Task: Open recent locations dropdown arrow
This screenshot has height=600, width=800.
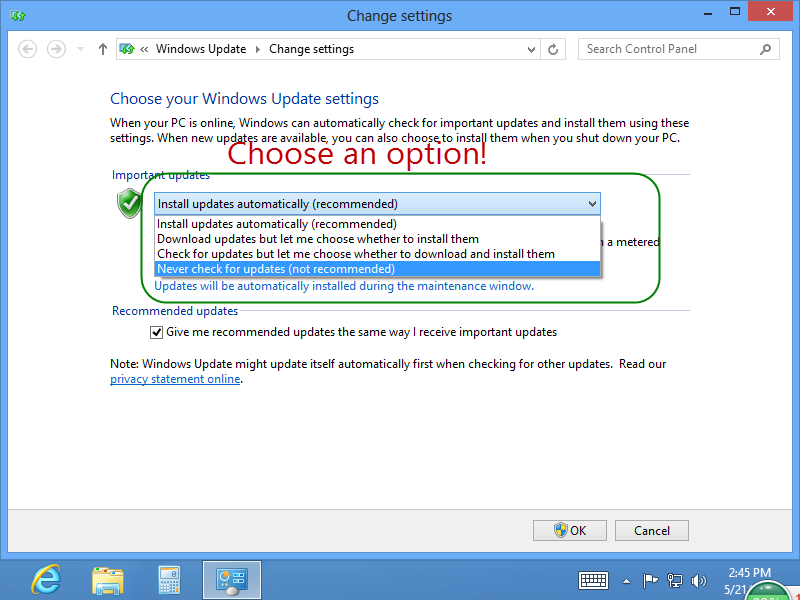Action: click(x=80, y=49)
